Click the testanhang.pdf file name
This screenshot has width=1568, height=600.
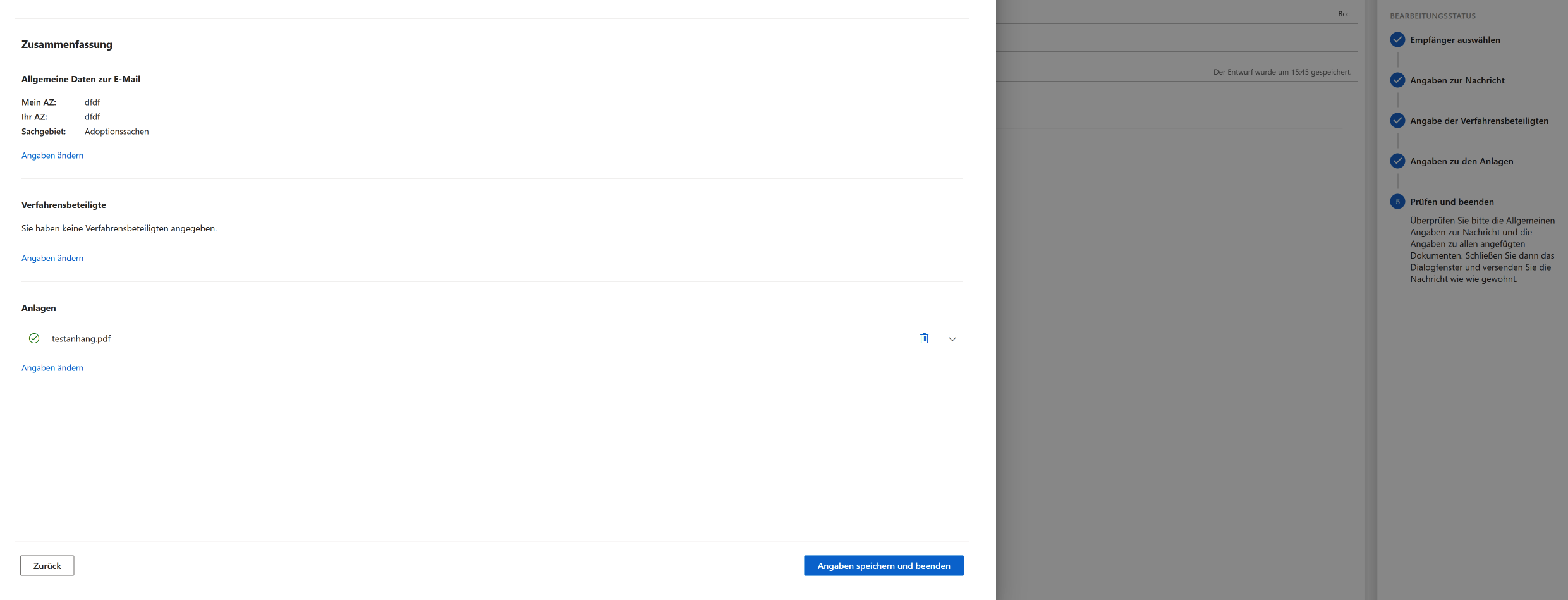[x=81, y=339]
